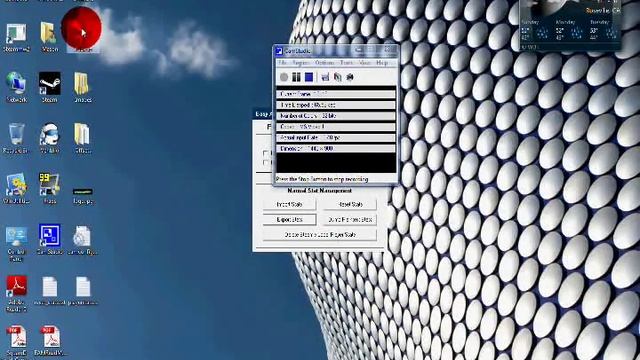Open the File menu in CamStudio
The width and height of the screenshot is (640, 360).
282,63
